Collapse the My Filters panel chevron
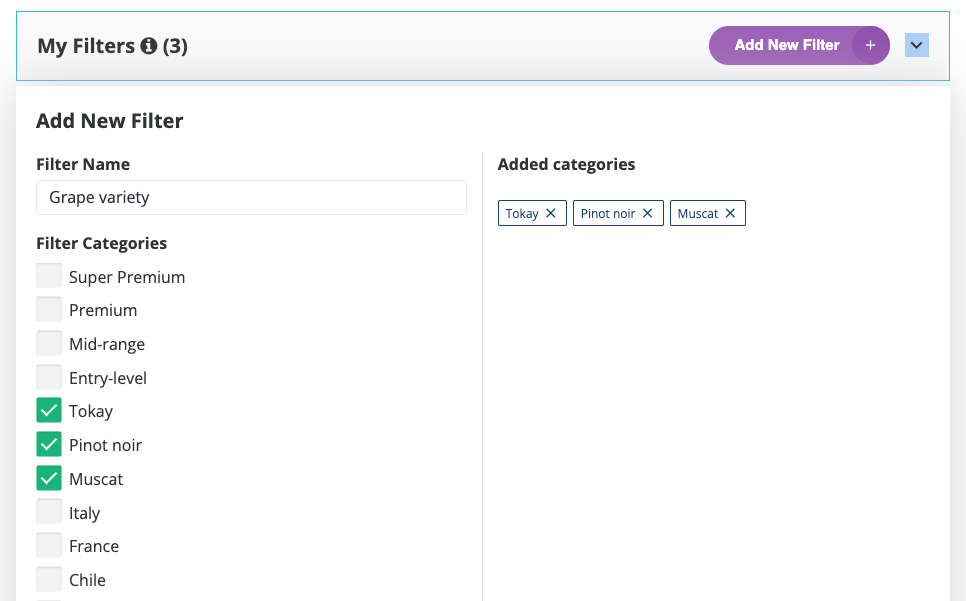The height and width of the screenshot is (601, 966). tap(917, 45)
